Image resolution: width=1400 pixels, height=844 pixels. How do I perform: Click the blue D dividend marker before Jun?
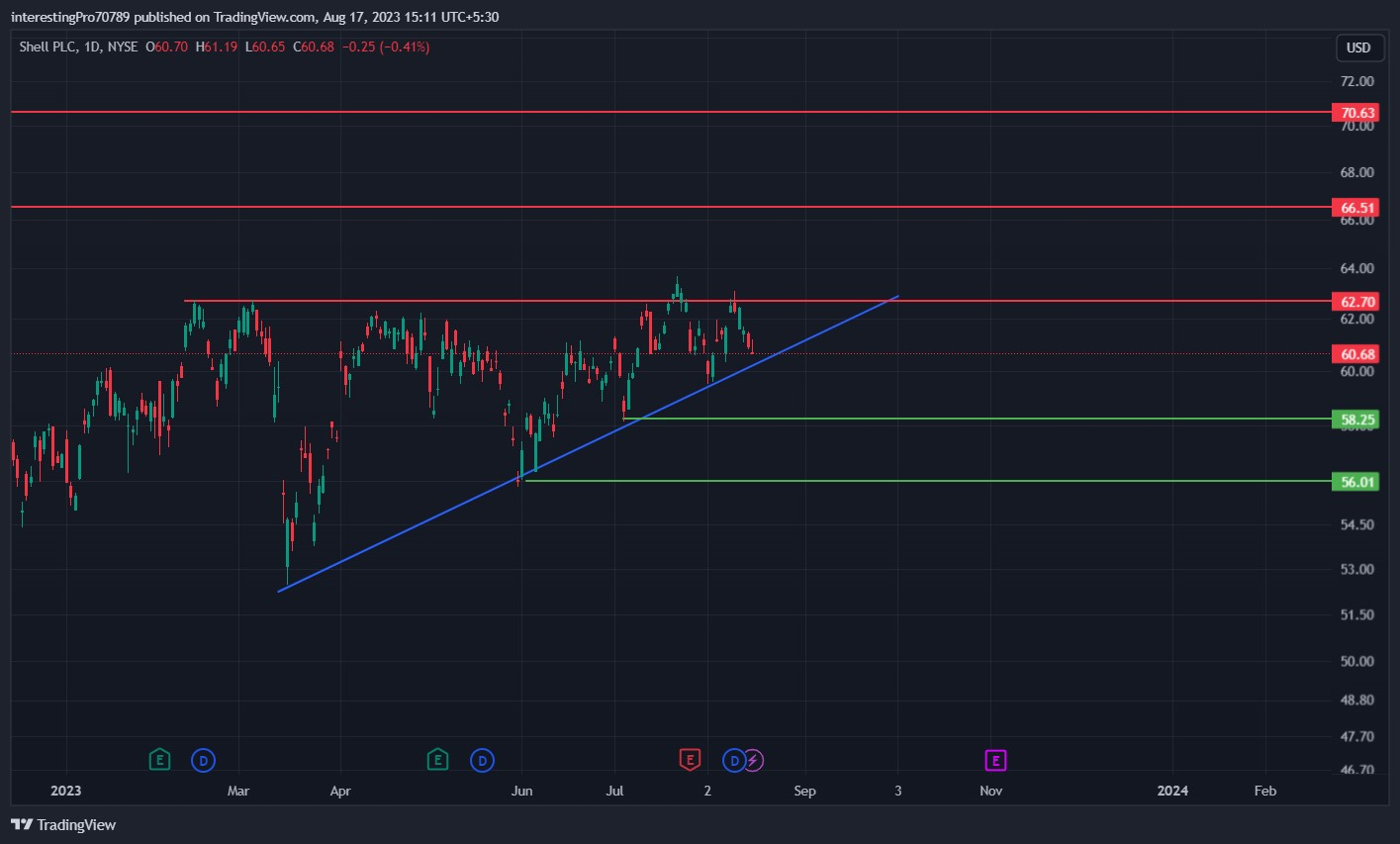[482, 760]
